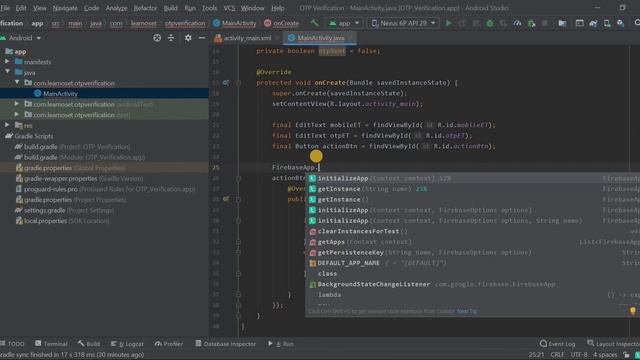
Task: Click Select Opened File target icon
Action: point(157,38)
